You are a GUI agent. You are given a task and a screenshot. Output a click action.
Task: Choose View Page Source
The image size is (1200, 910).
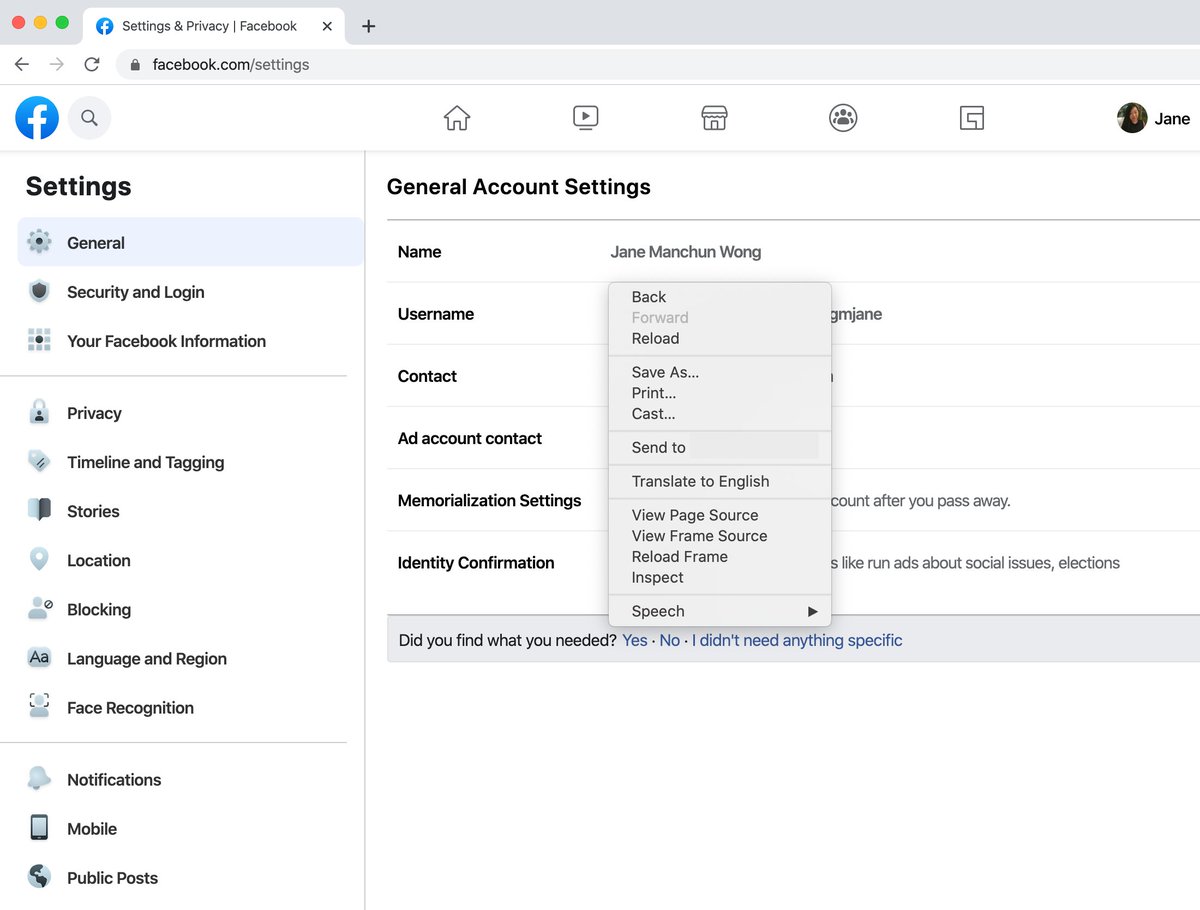pos(720,515)
